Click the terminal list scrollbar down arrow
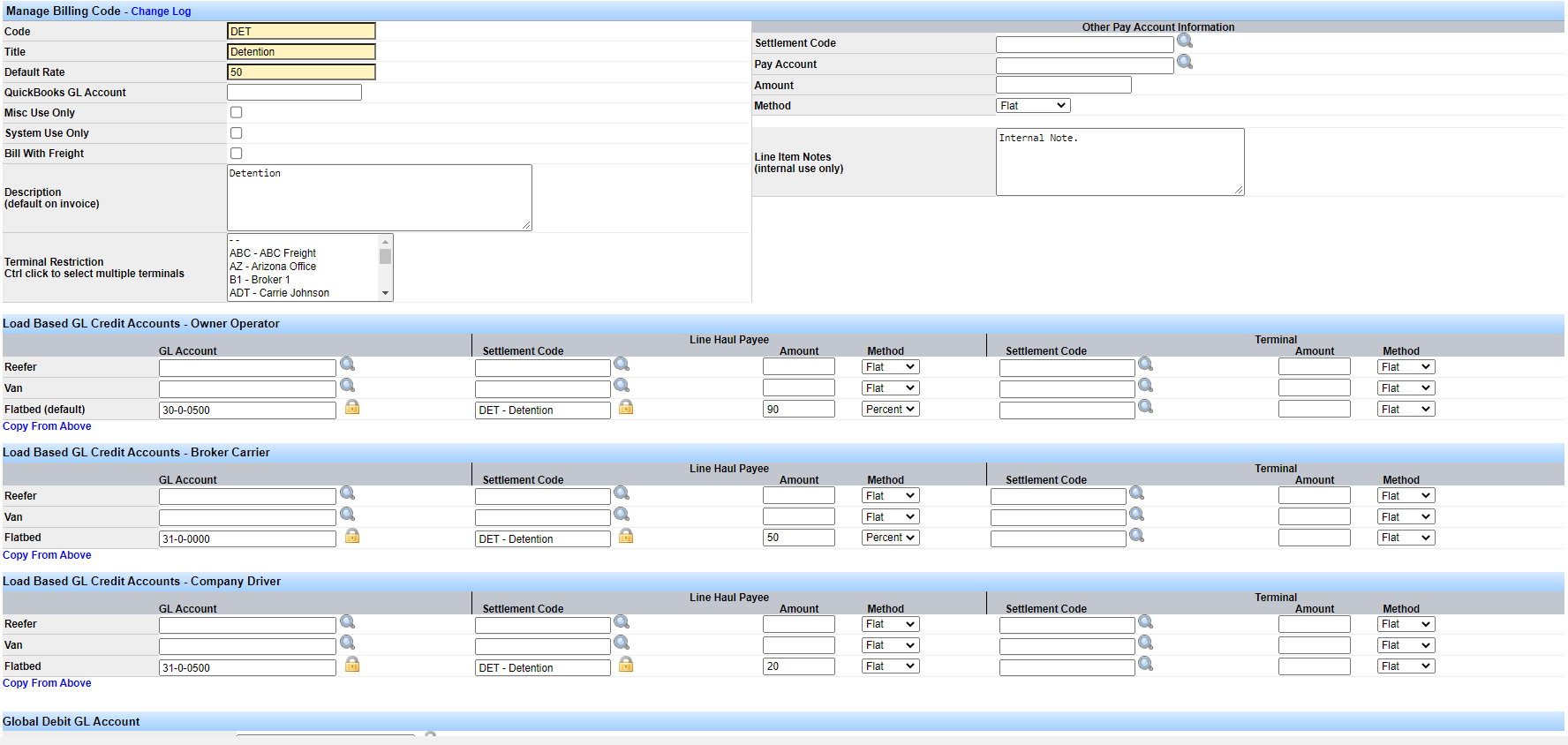 click(385, 293)
